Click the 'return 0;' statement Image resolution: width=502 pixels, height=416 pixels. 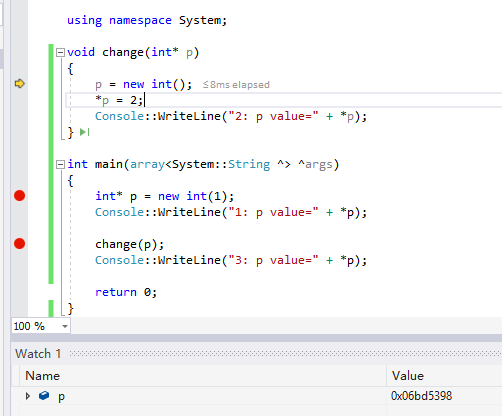126,292
